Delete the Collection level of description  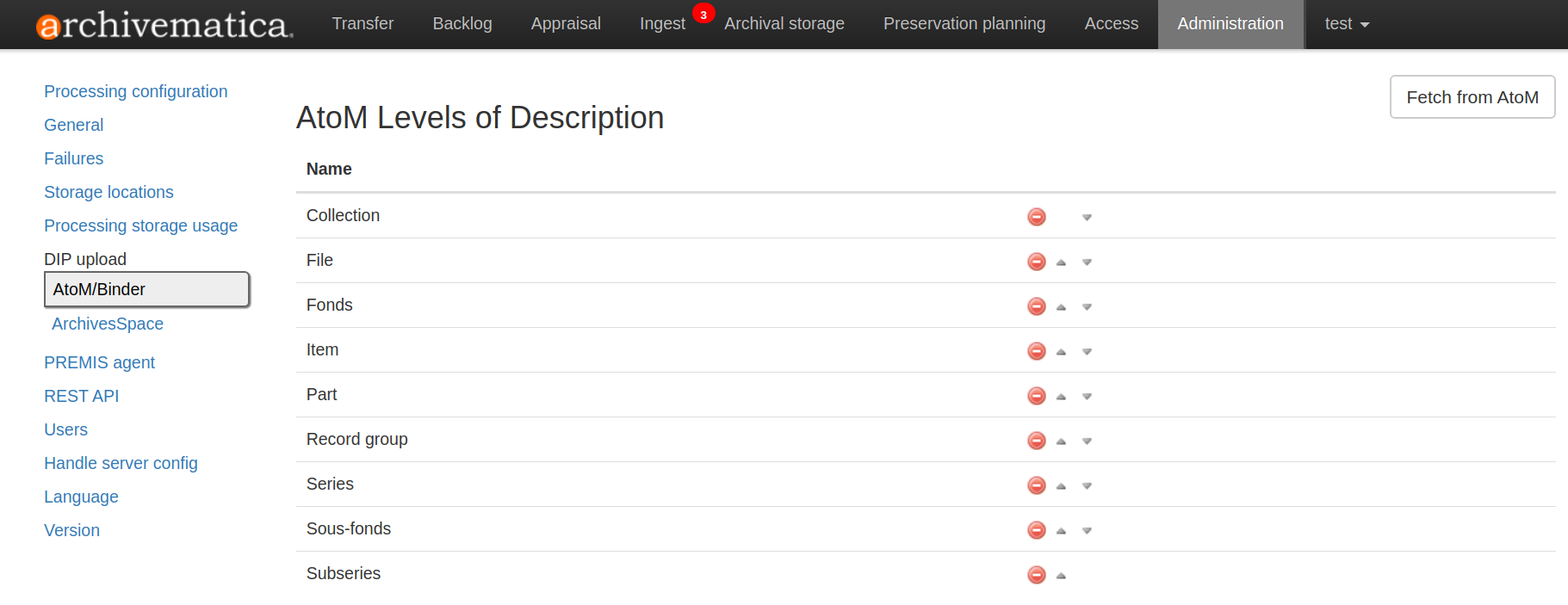[1036, 217]
